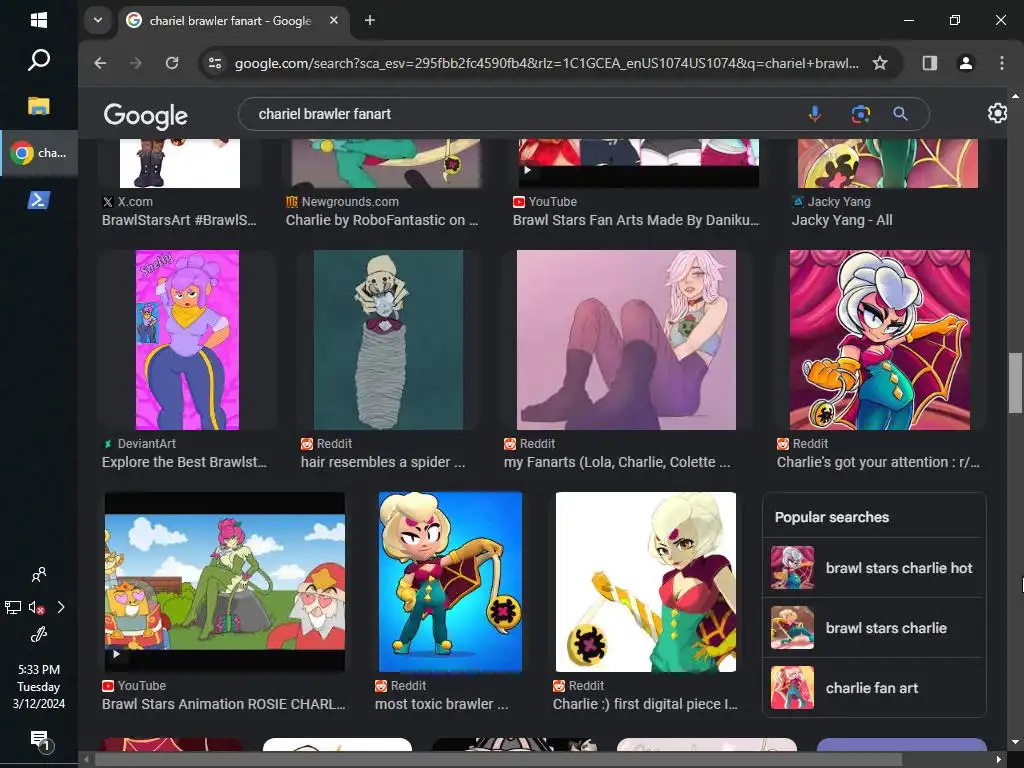Viewport: 1024px width, 768px height.
Task: Open PowerShell from taskbar
Action: click(x=39, y=200)
